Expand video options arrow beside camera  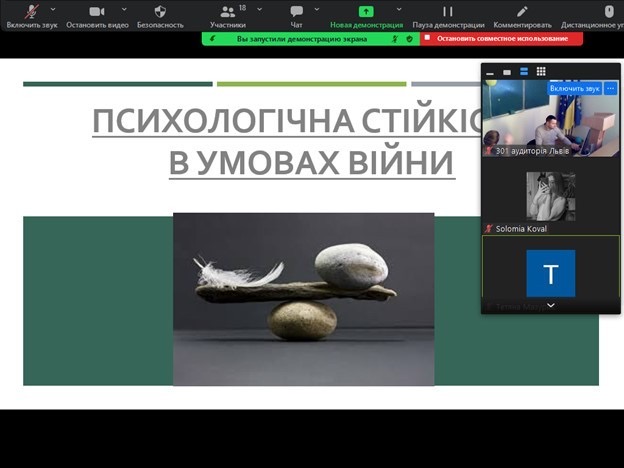click(124, 8)
